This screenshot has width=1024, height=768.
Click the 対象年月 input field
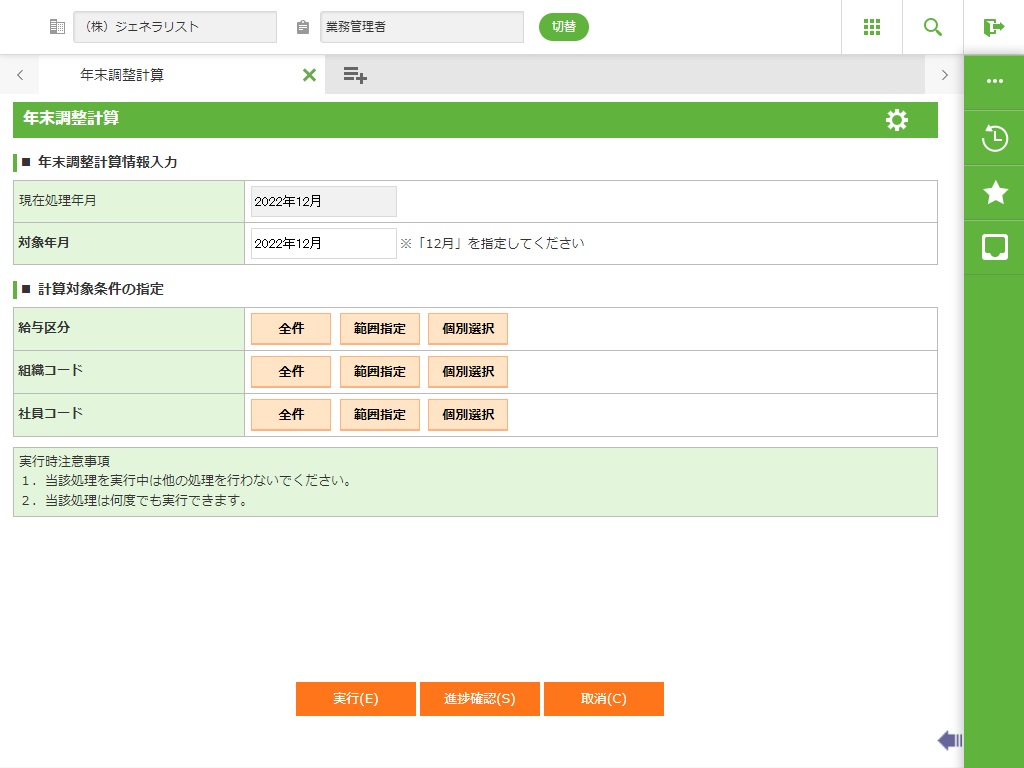click(323, 243)
